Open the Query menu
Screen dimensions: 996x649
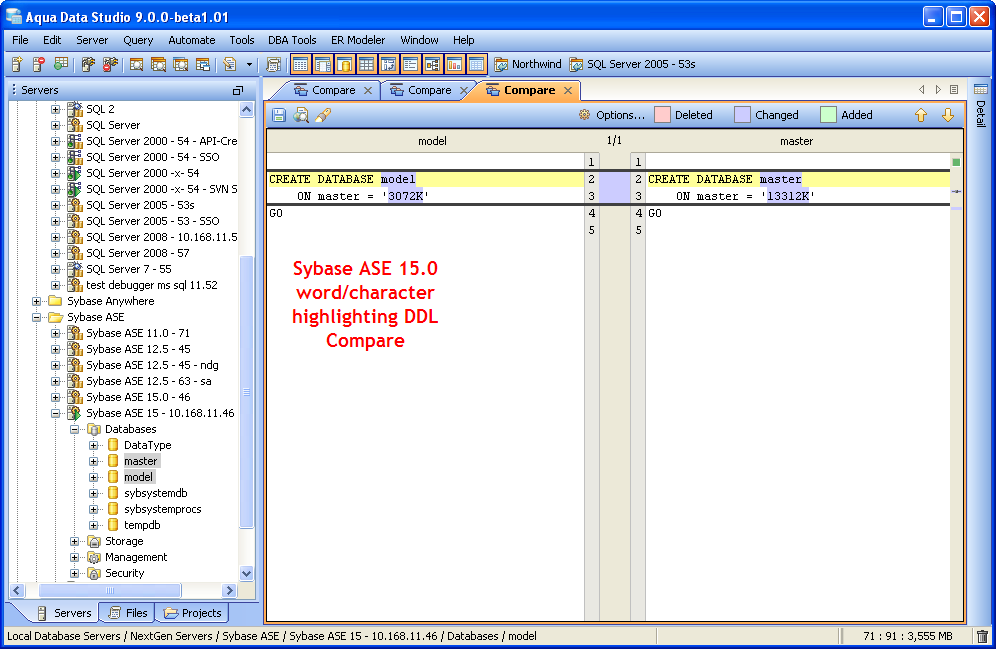pyautogui.click(x=138, y=40)
